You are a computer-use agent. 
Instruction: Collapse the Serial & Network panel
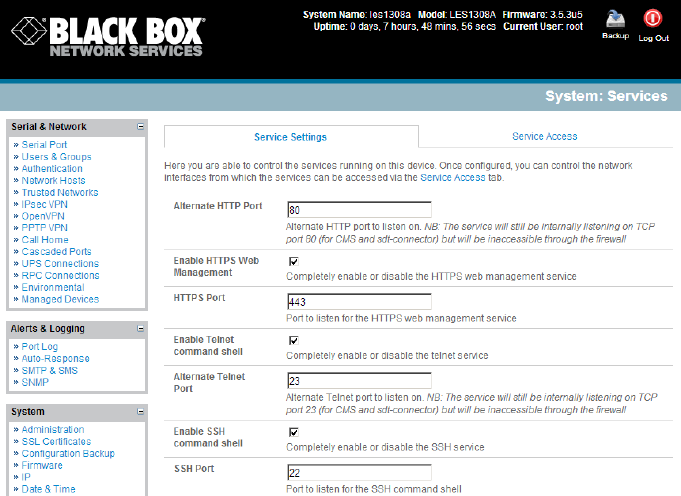click(x=141, y=127)
